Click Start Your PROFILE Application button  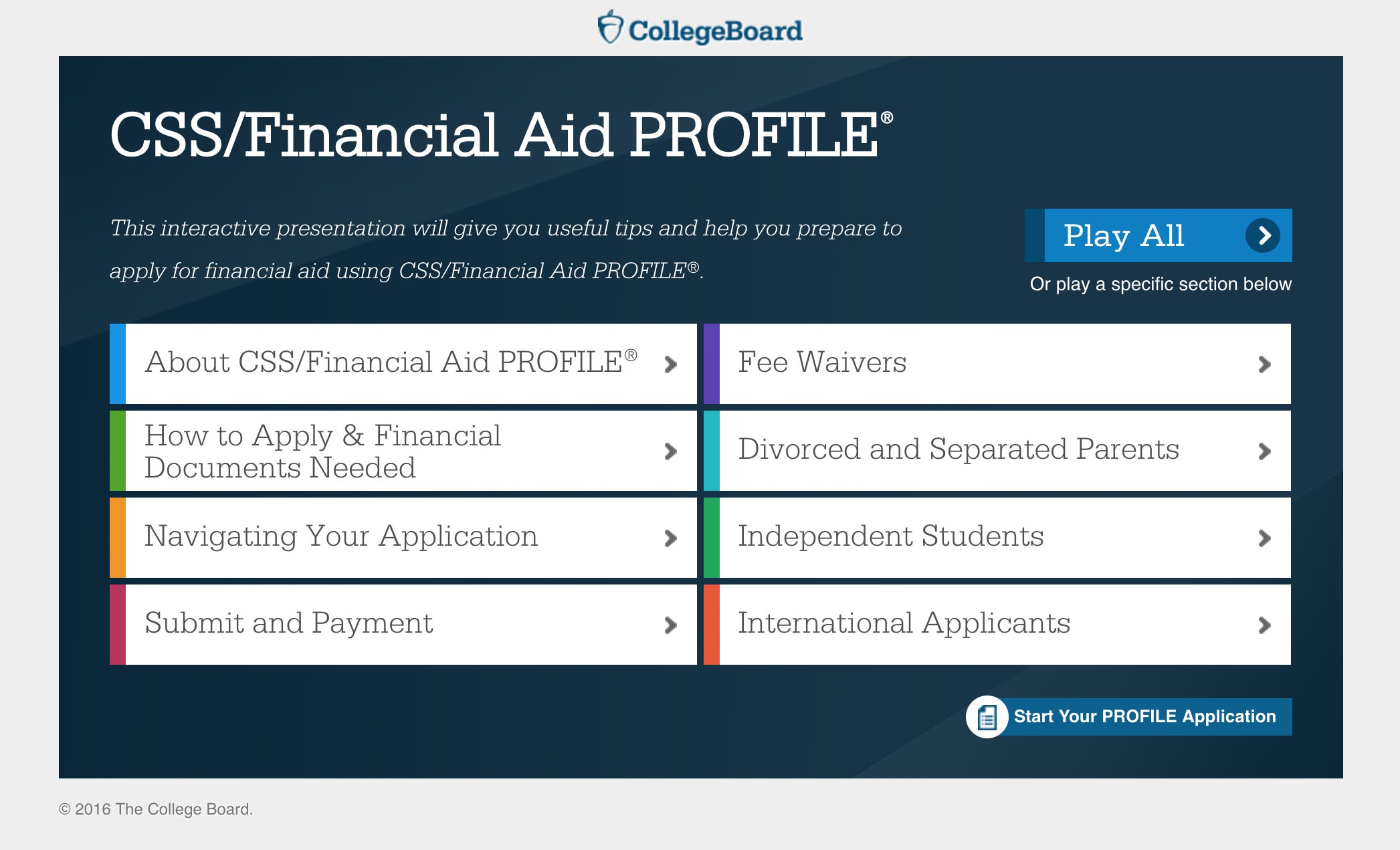pos(1144,717)
